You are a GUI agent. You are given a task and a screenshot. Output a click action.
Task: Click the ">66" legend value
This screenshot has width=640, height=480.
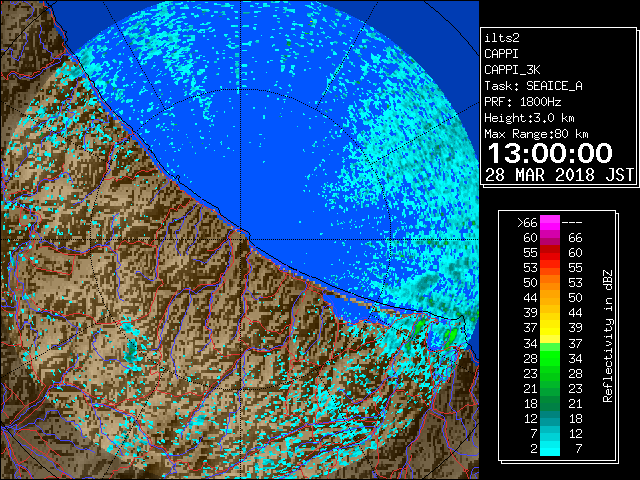[x=527, y=223]
